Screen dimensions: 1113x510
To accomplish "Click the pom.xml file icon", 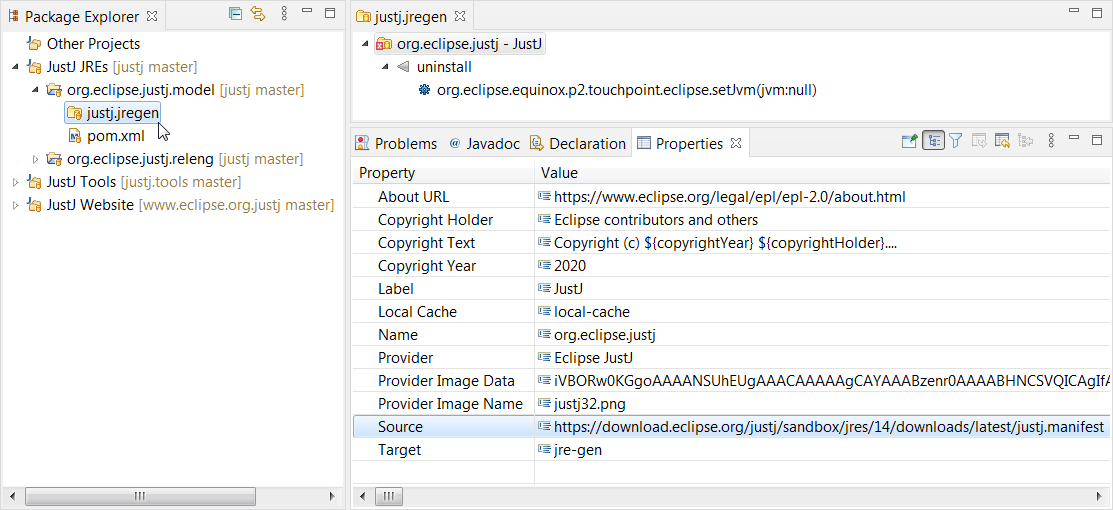I will pos(75,136).
